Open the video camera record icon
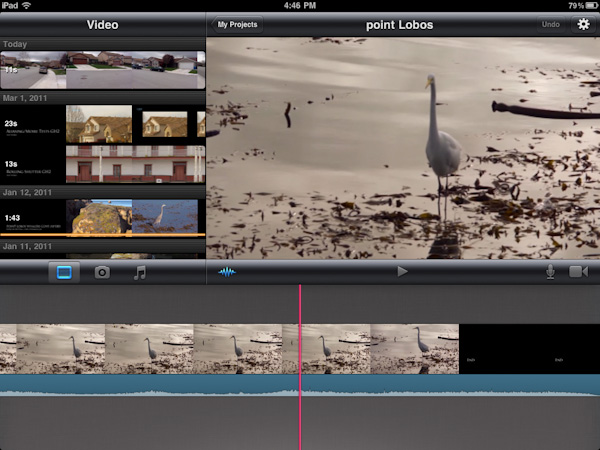 click(x=579, y=272)
